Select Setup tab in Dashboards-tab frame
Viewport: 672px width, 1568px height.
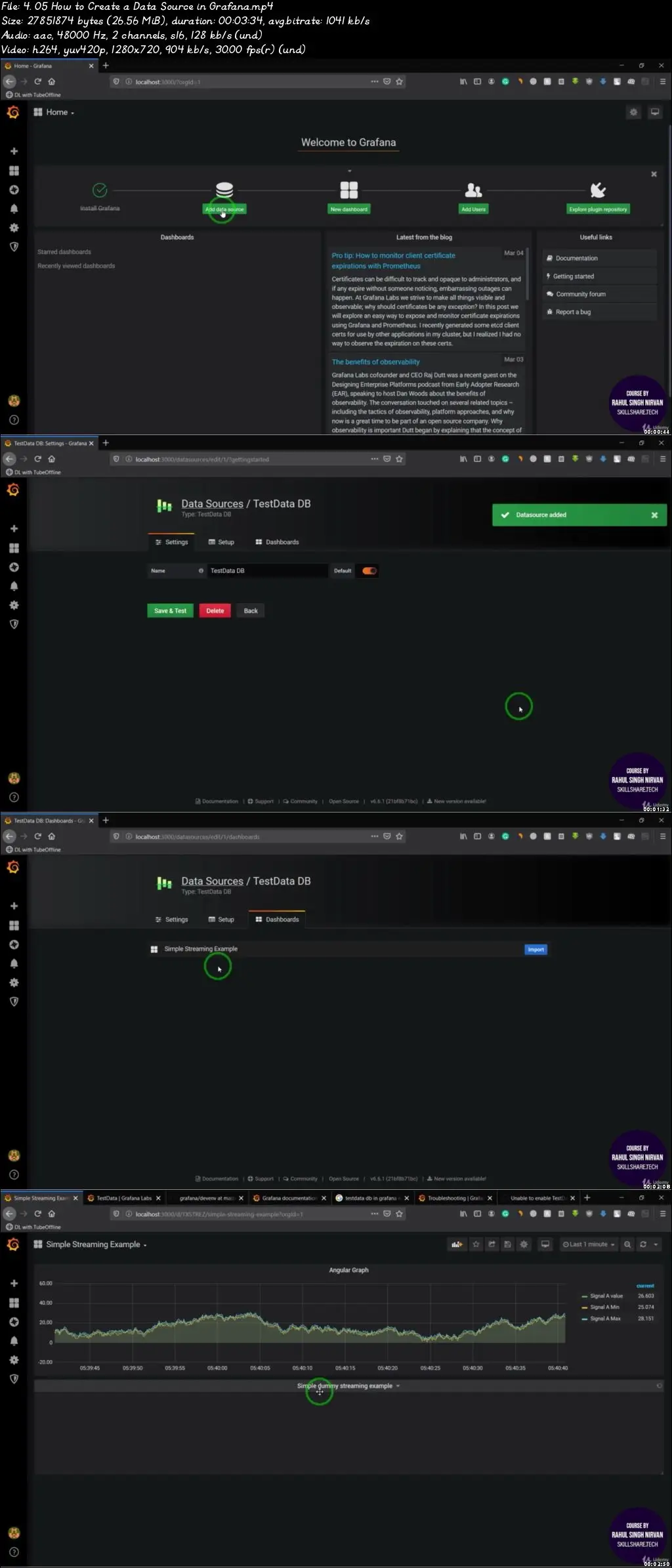click(x=221, y=920)
